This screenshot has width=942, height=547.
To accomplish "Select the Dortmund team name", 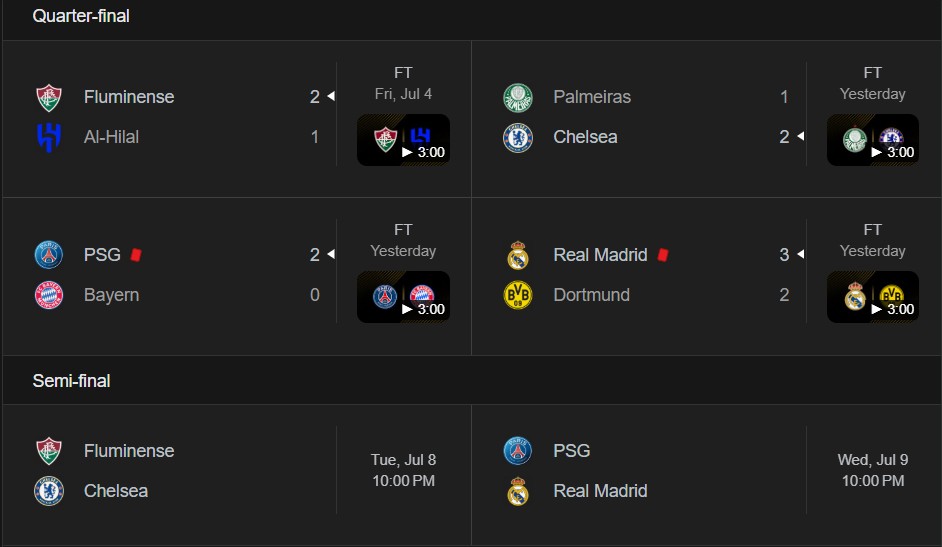I will (x=591, y=295).
